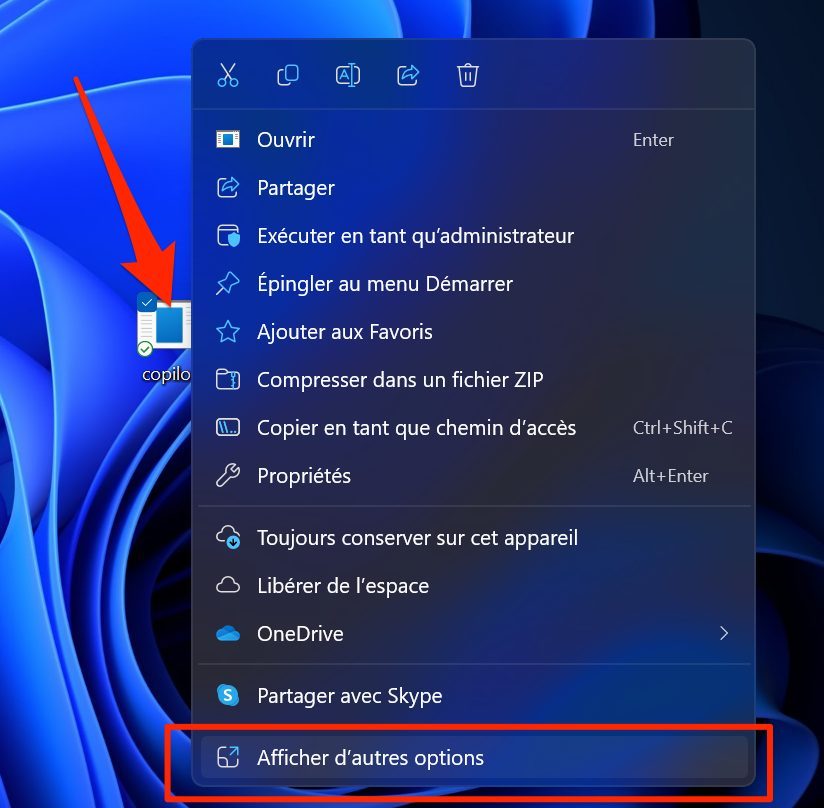Choose Épingler au menu Démarrer
The height and width of the screenshot is (808, 824).
click(473, 284)
